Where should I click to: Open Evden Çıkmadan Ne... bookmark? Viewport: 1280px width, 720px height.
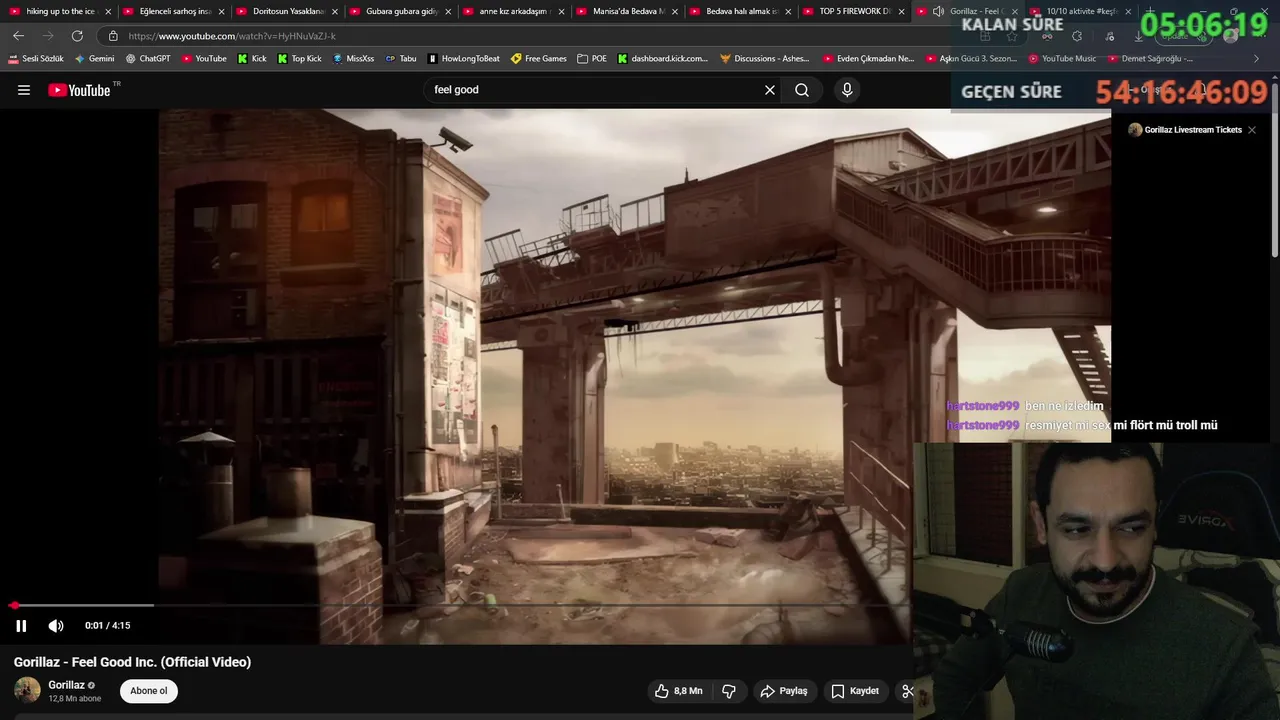(x=868, y=59)
